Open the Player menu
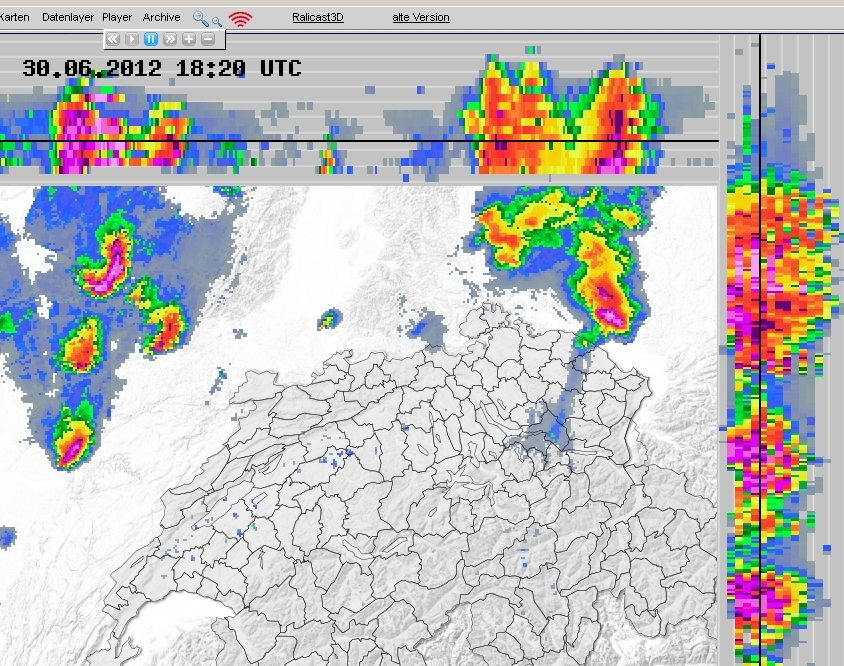The width and height of the screenshot is (844, 666). [117, 17]
